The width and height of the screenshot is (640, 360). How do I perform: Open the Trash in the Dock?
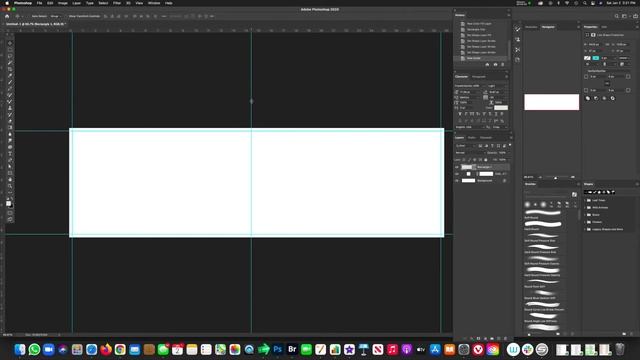tap(620, 349)
